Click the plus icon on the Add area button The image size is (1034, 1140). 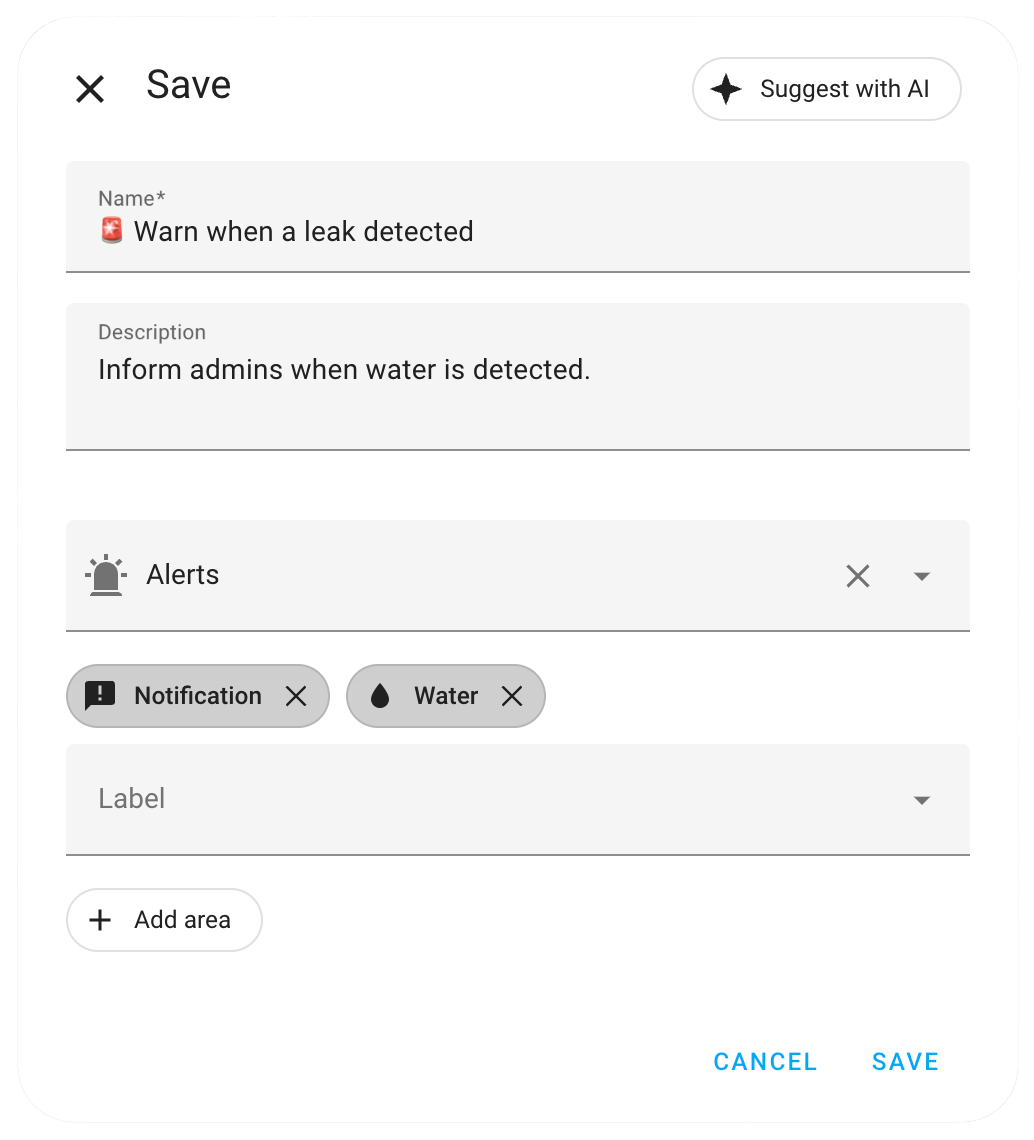click(100, 919)
